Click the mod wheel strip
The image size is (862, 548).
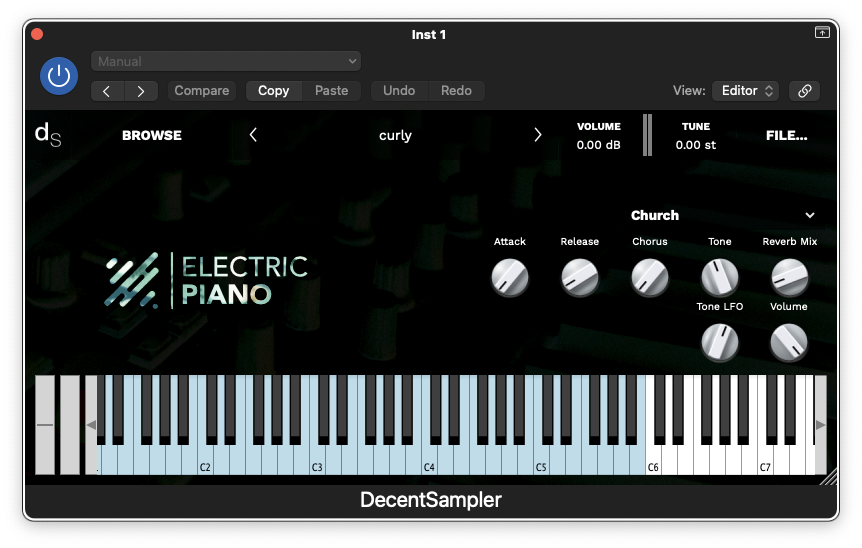[x=70, y=425]
